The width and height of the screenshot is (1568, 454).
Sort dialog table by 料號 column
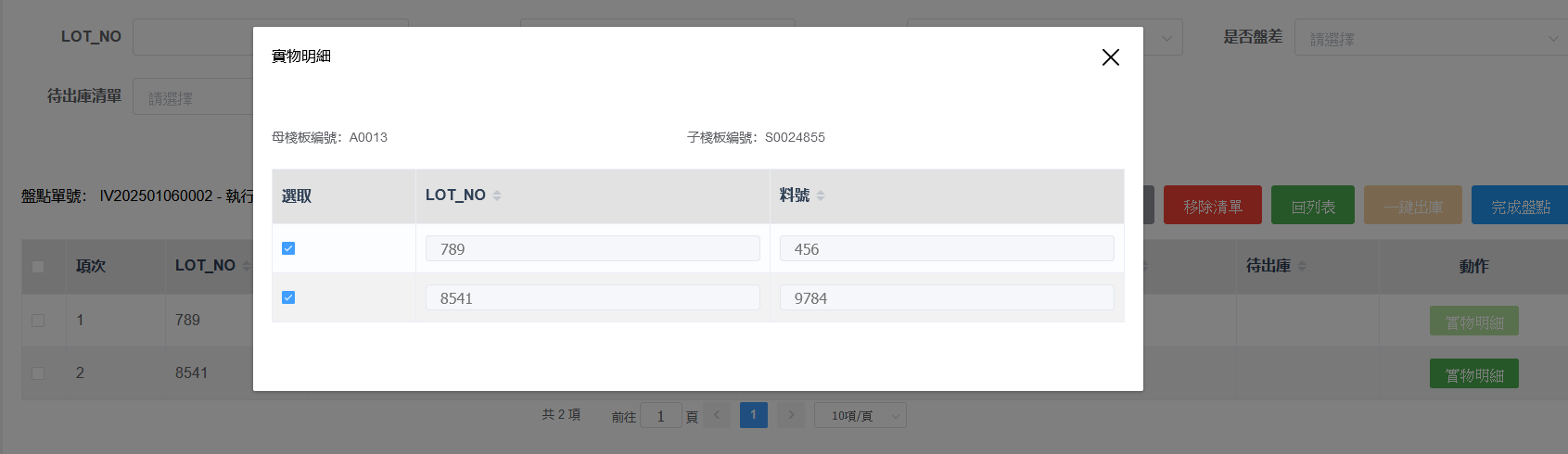821,195
